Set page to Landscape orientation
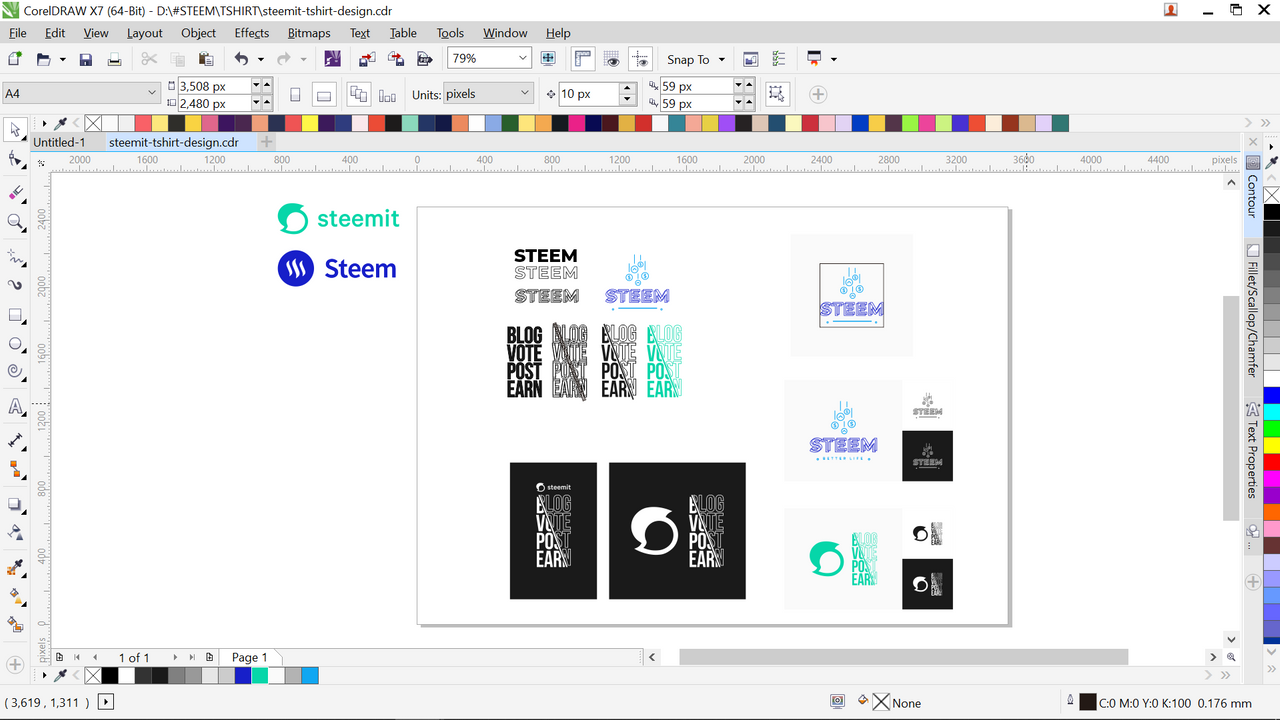The width and height of the screenshot is (1280, 720). pos(323,94)
